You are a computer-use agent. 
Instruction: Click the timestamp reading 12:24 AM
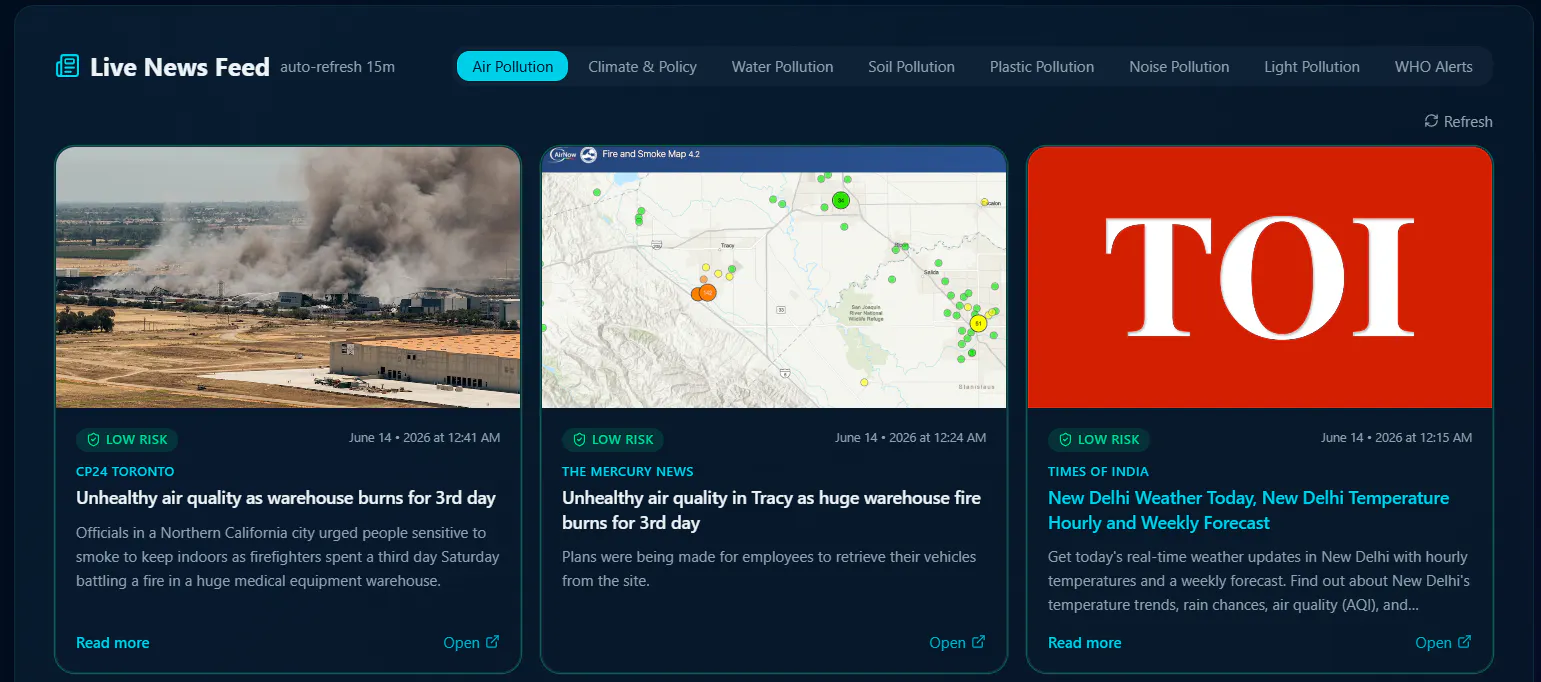(x=910, y=437)
